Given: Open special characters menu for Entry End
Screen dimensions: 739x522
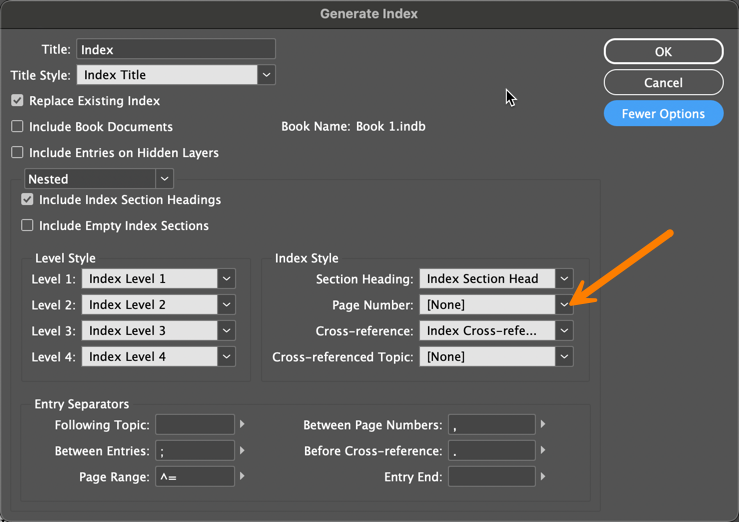Looking at the screenshot, I should (x=543, y=477).
